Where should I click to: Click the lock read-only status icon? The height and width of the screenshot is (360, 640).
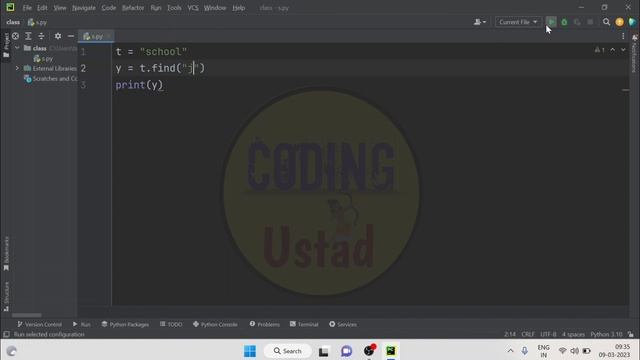coord(631,334)
